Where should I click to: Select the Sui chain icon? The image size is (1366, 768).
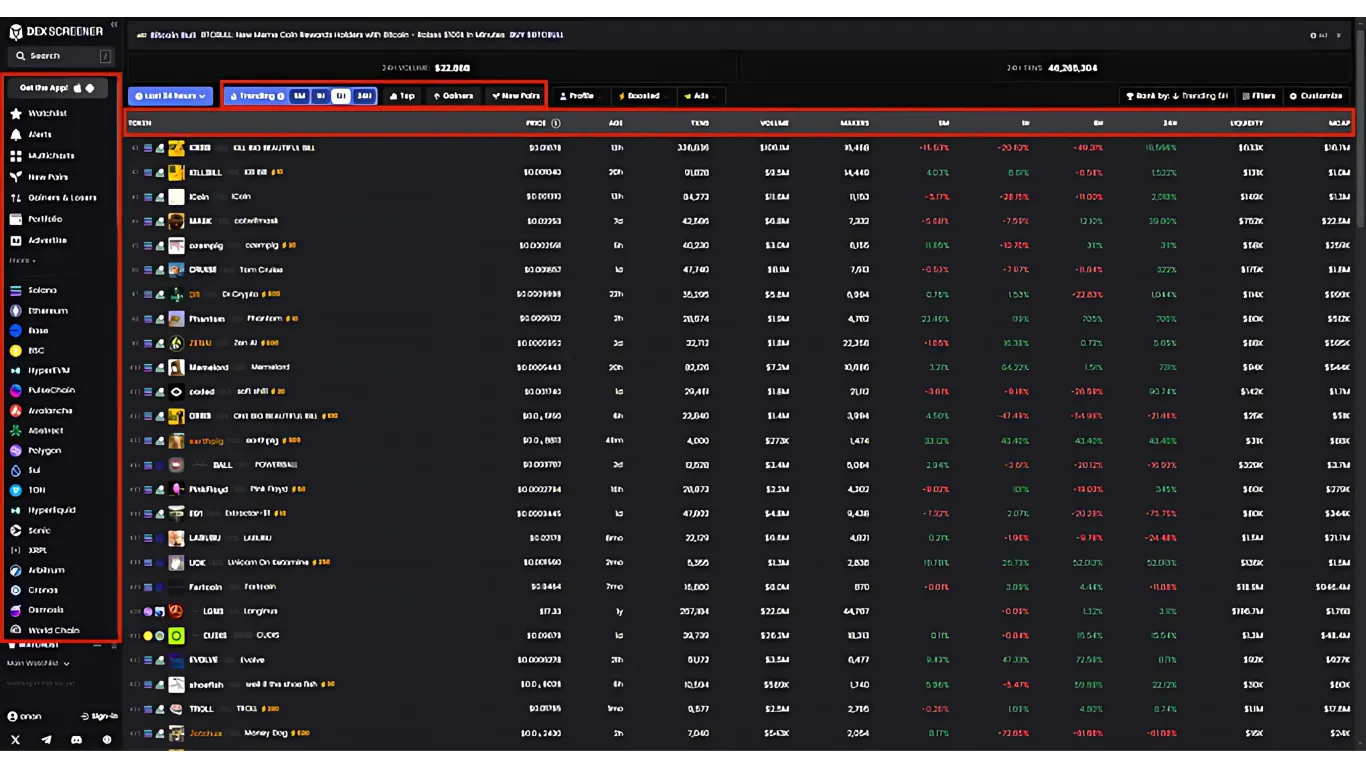point(16,471)
